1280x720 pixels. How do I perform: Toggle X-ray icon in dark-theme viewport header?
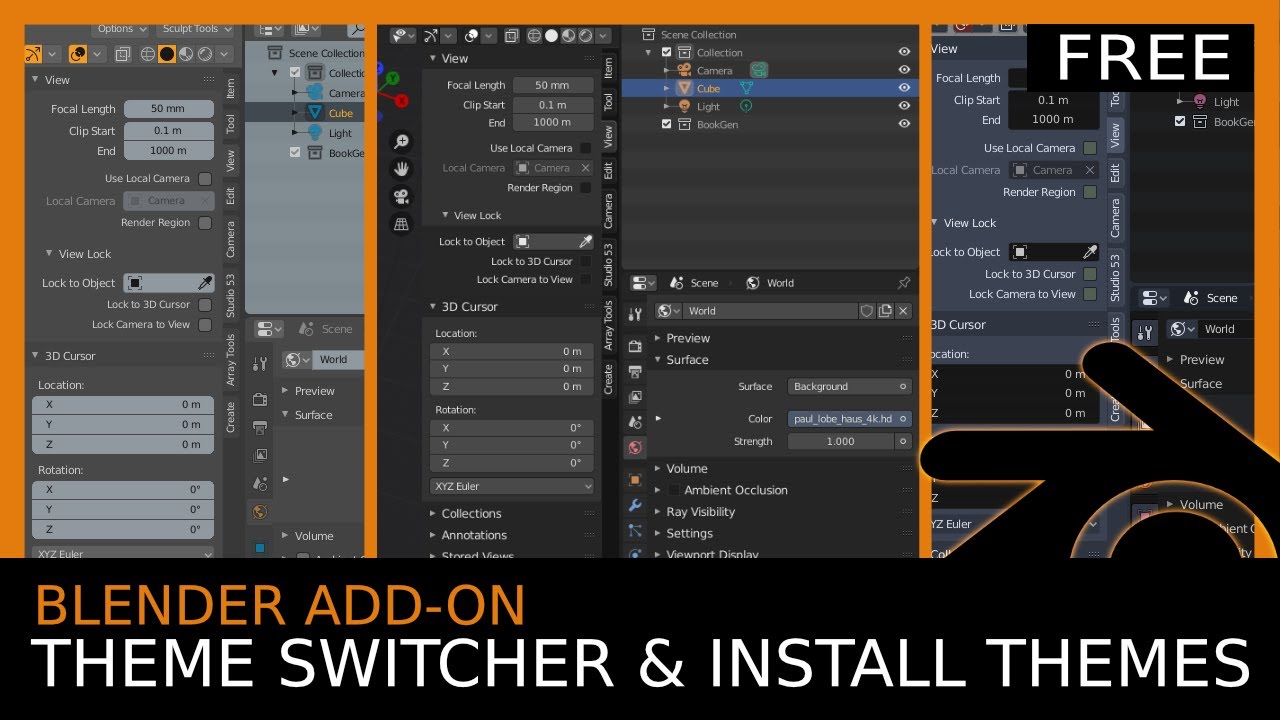511,35
